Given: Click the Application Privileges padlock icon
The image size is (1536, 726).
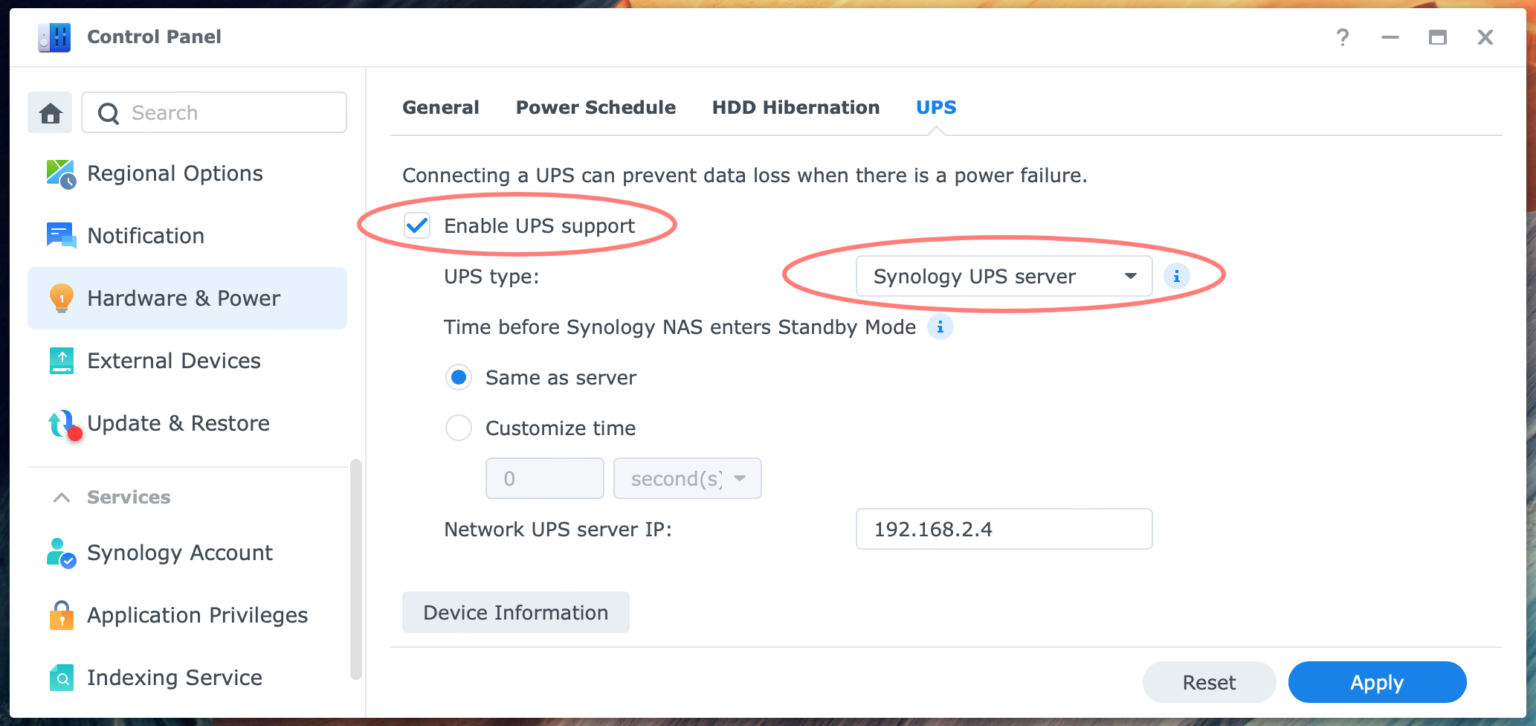Looking at the screenshot, I should [60, 615].
